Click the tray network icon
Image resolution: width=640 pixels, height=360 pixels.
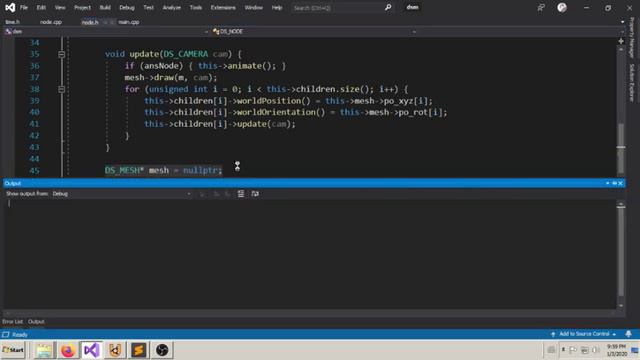click(x=584, y=350)
